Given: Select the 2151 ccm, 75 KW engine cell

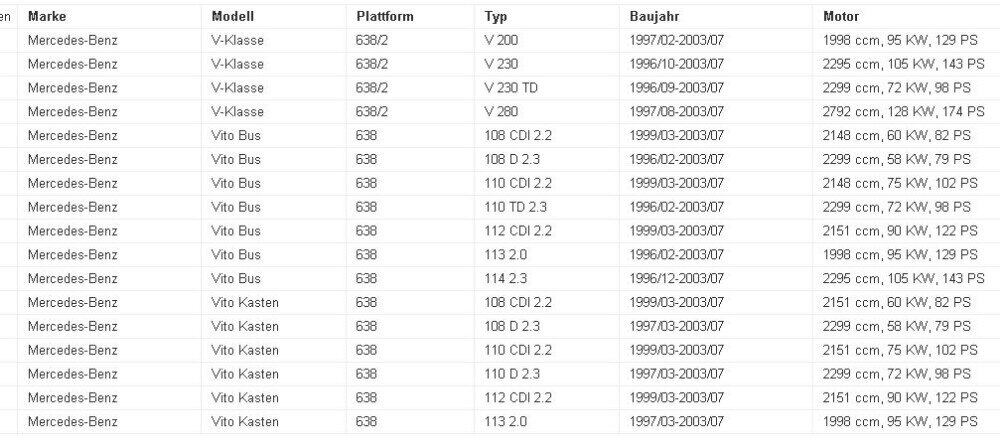Looking at the screenshot, I should coord(897,350).
